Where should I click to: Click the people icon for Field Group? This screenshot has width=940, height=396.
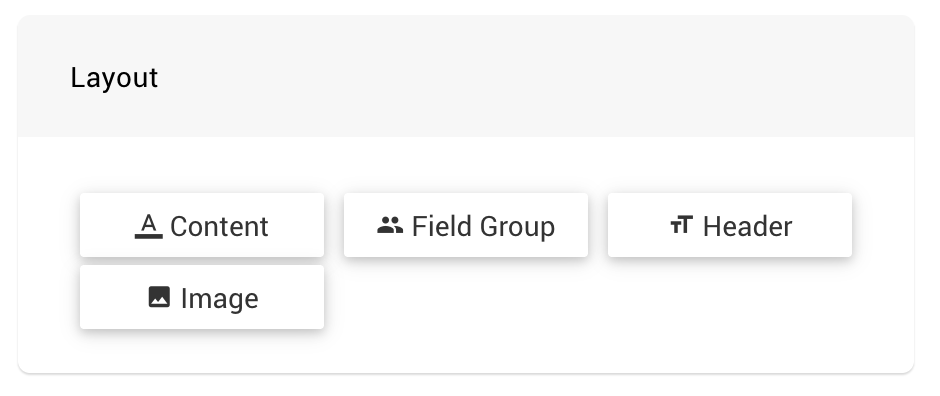[x=390, y=225]
